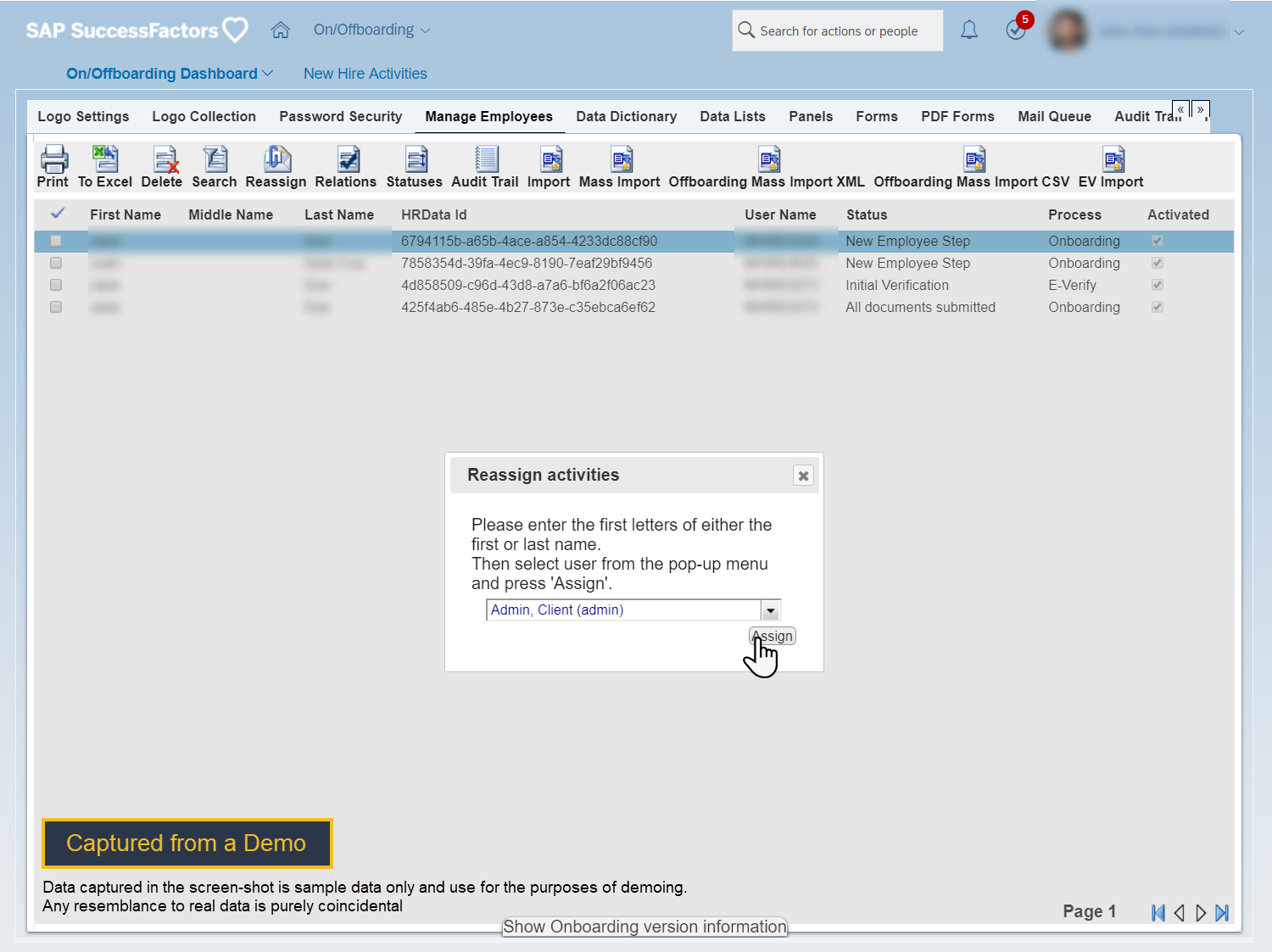
Task: Open the Password Security tab
Action: click(341, 116)
